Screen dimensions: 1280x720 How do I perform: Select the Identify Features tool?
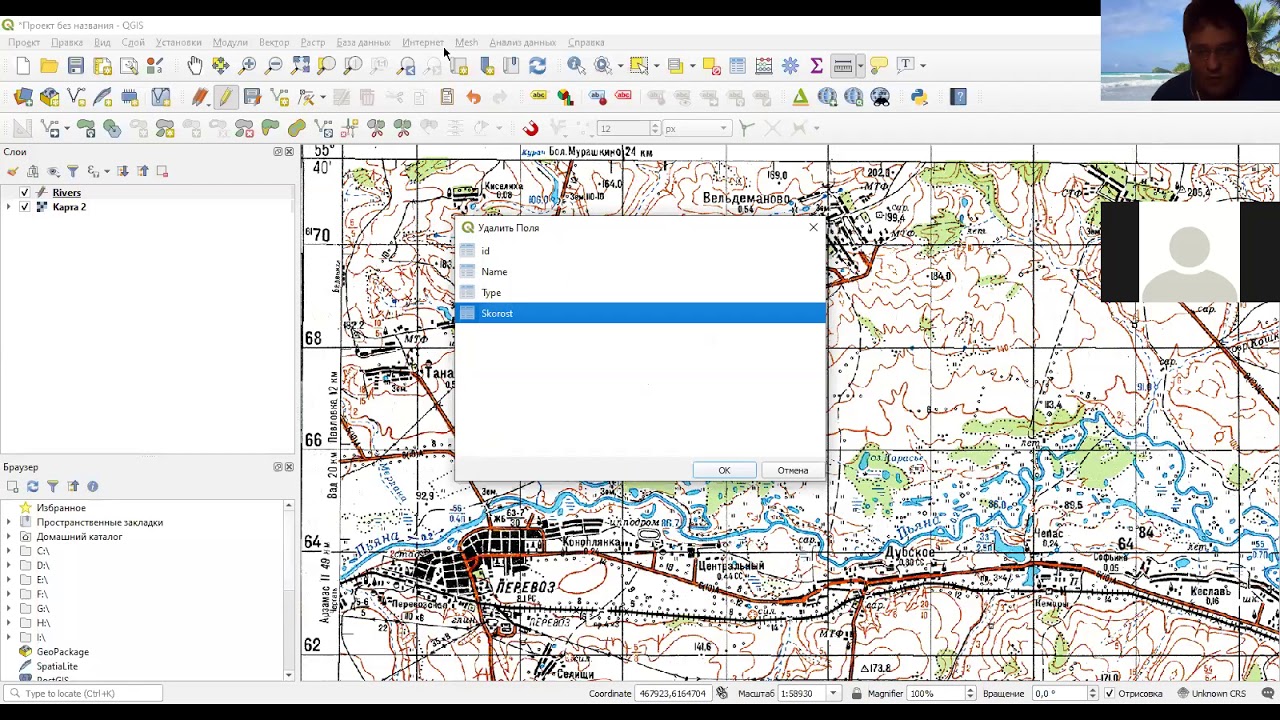(x=576, y=66)
